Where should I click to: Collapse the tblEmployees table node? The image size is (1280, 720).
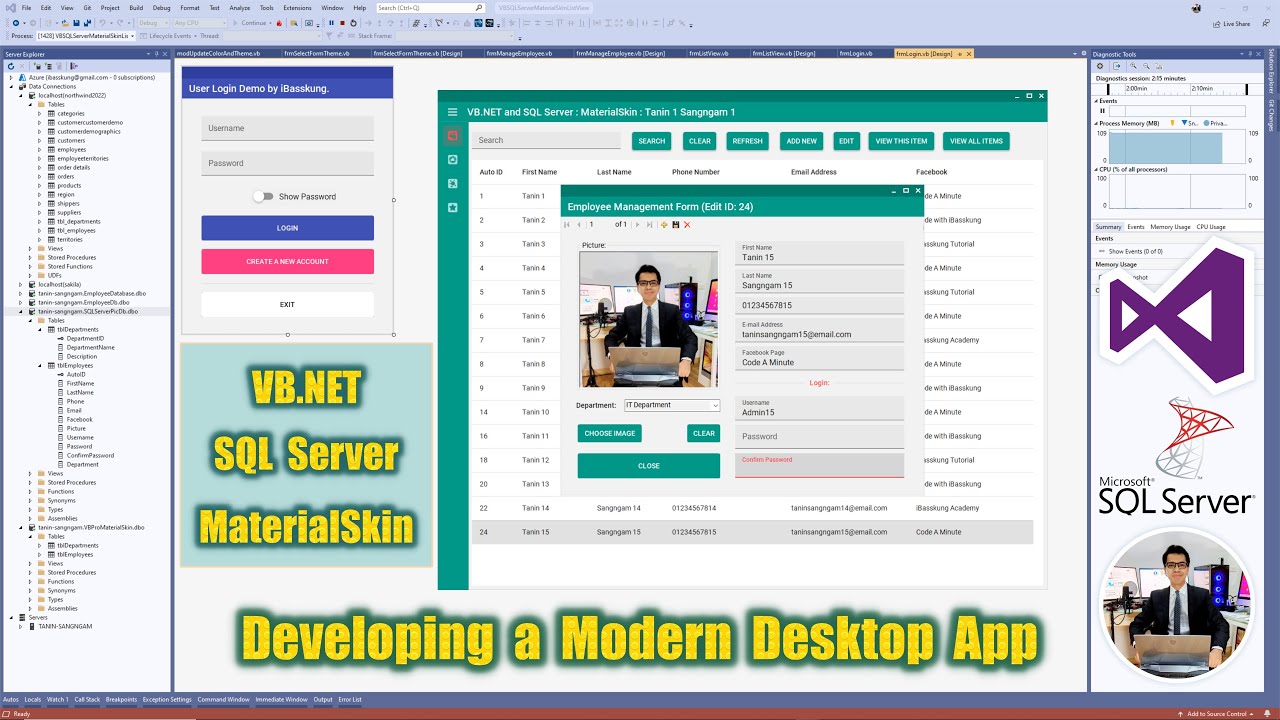click(x=40, y=365)
